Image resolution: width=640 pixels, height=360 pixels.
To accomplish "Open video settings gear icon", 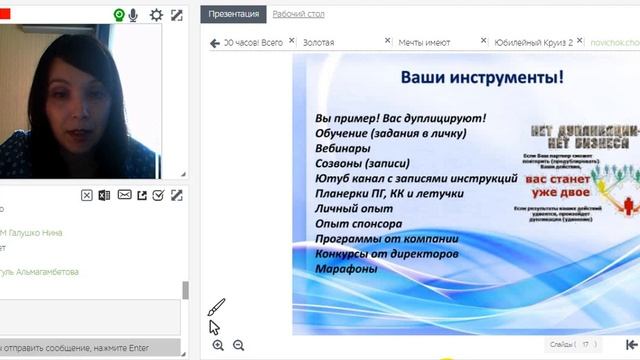I will (156, 15).
